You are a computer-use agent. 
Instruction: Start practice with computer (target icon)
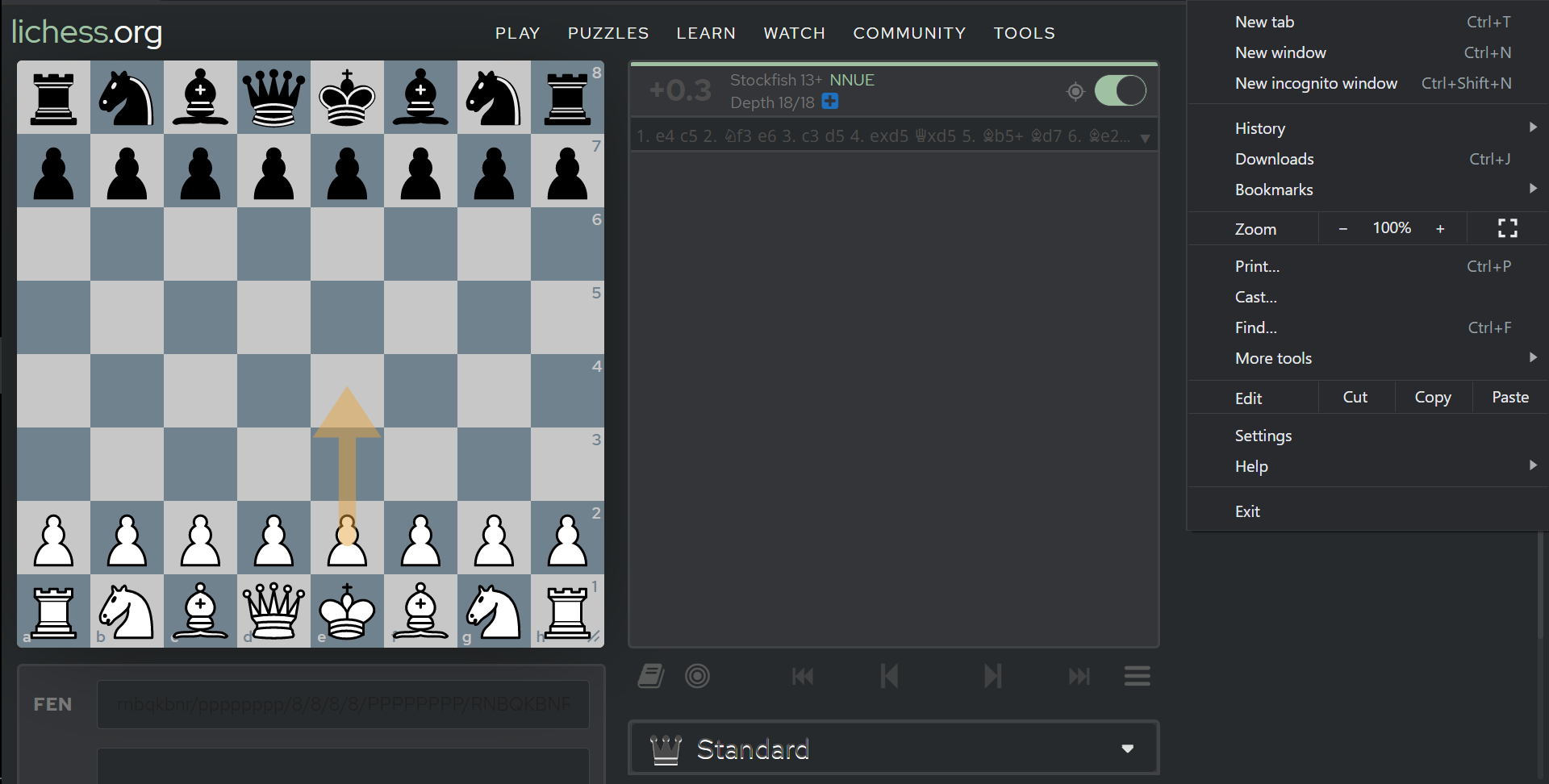point(698,676)
